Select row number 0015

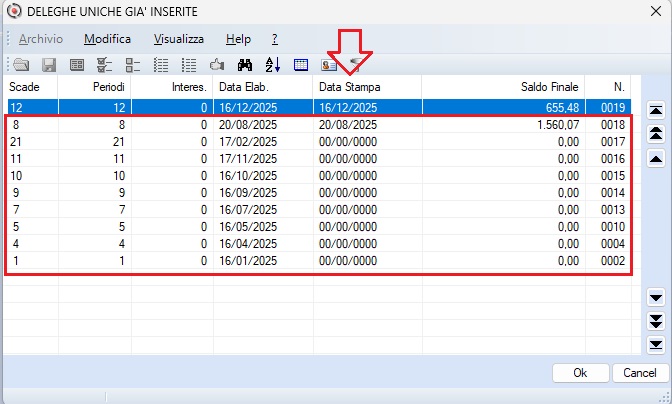point(613,176)
